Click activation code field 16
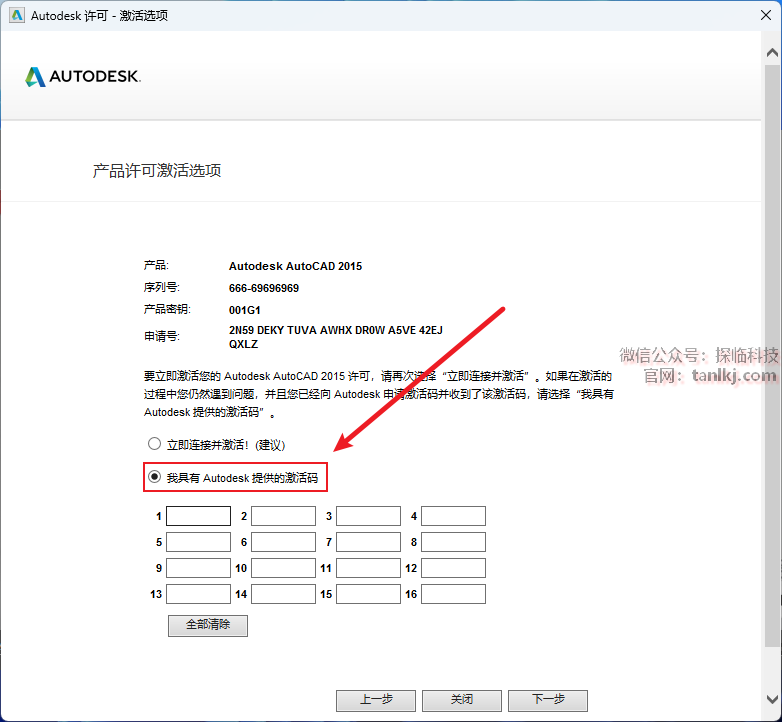Image resolution: width=782 pixels, height=722 pixels. point(453,594)
